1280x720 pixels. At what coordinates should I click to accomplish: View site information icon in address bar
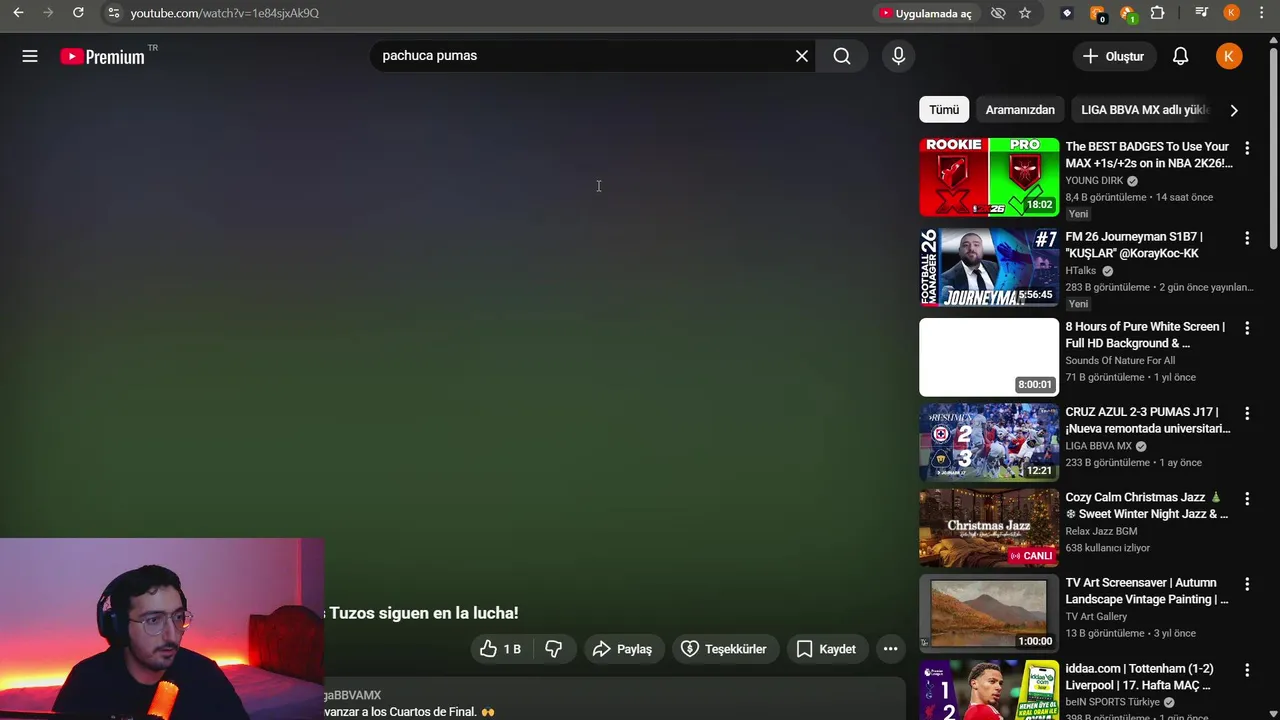pos(113,13)
